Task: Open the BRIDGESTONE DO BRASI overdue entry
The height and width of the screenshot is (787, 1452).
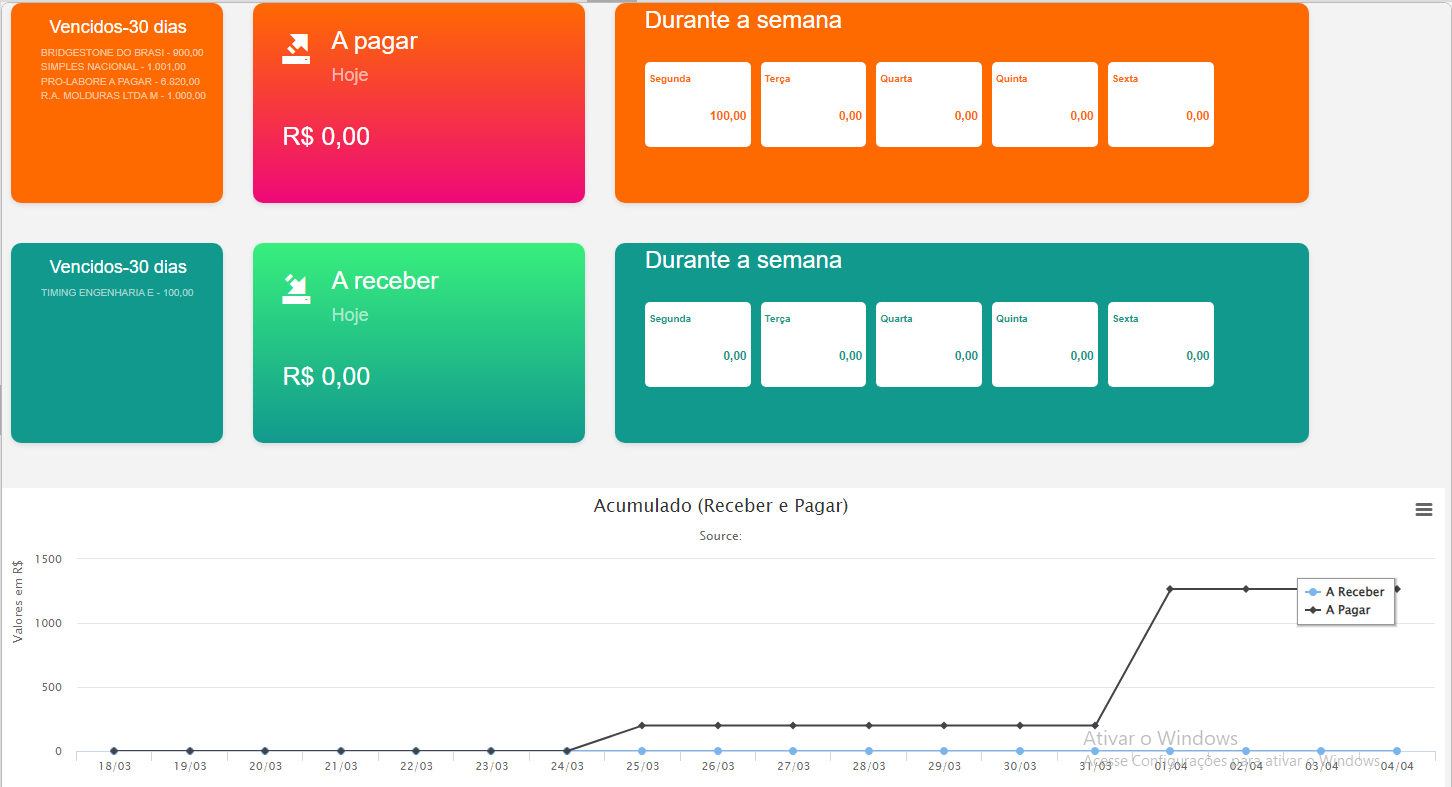Action: (122, 52)
